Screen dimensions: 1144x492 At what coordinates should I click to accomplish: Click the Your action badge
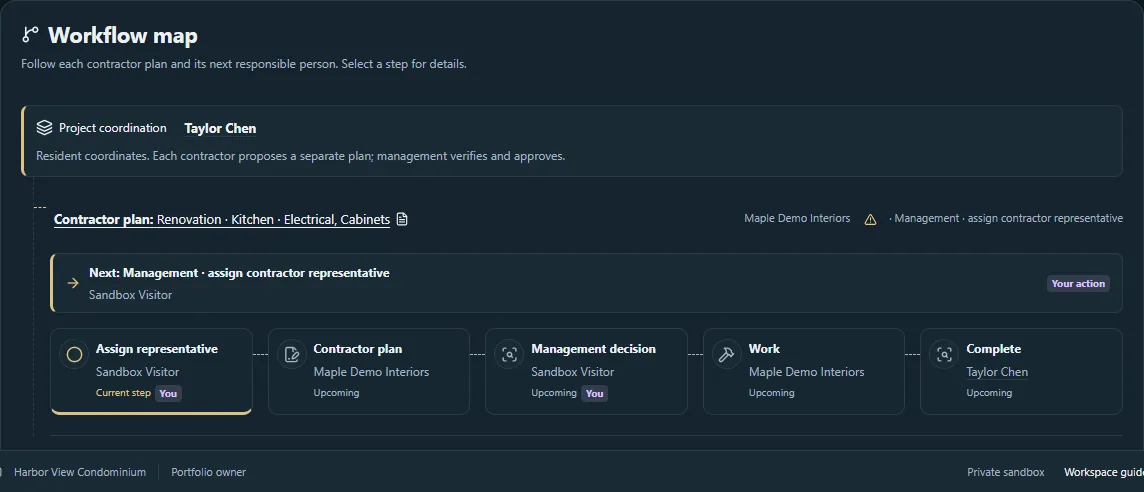[x=1078, y=283]
